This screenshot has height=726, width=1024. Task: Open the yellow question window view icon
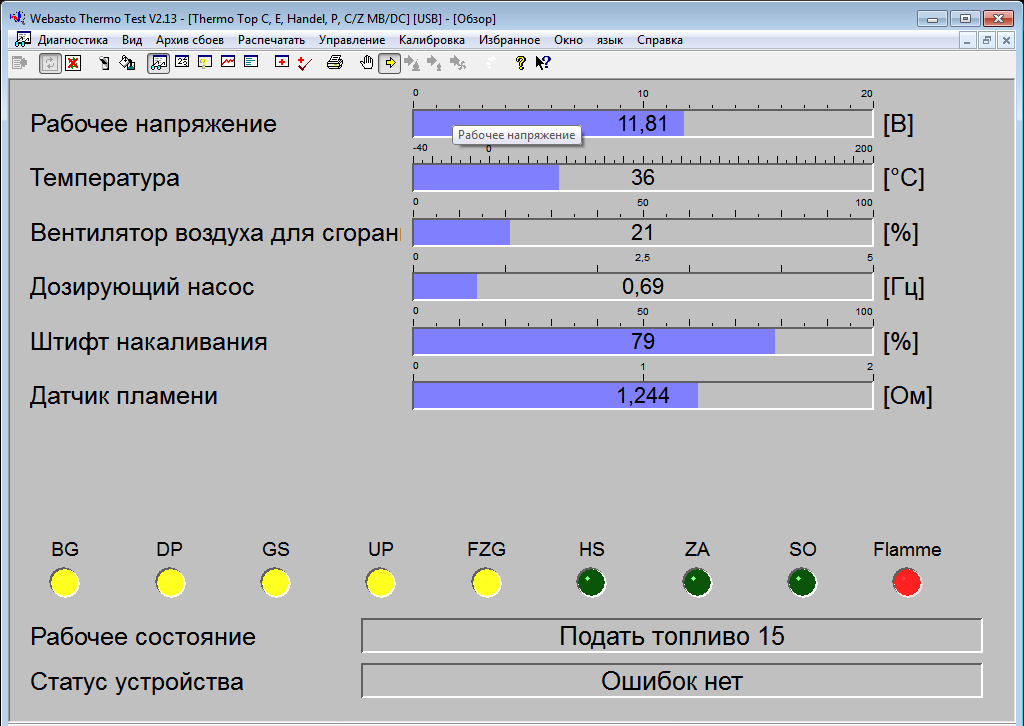[x=205, y=63]
